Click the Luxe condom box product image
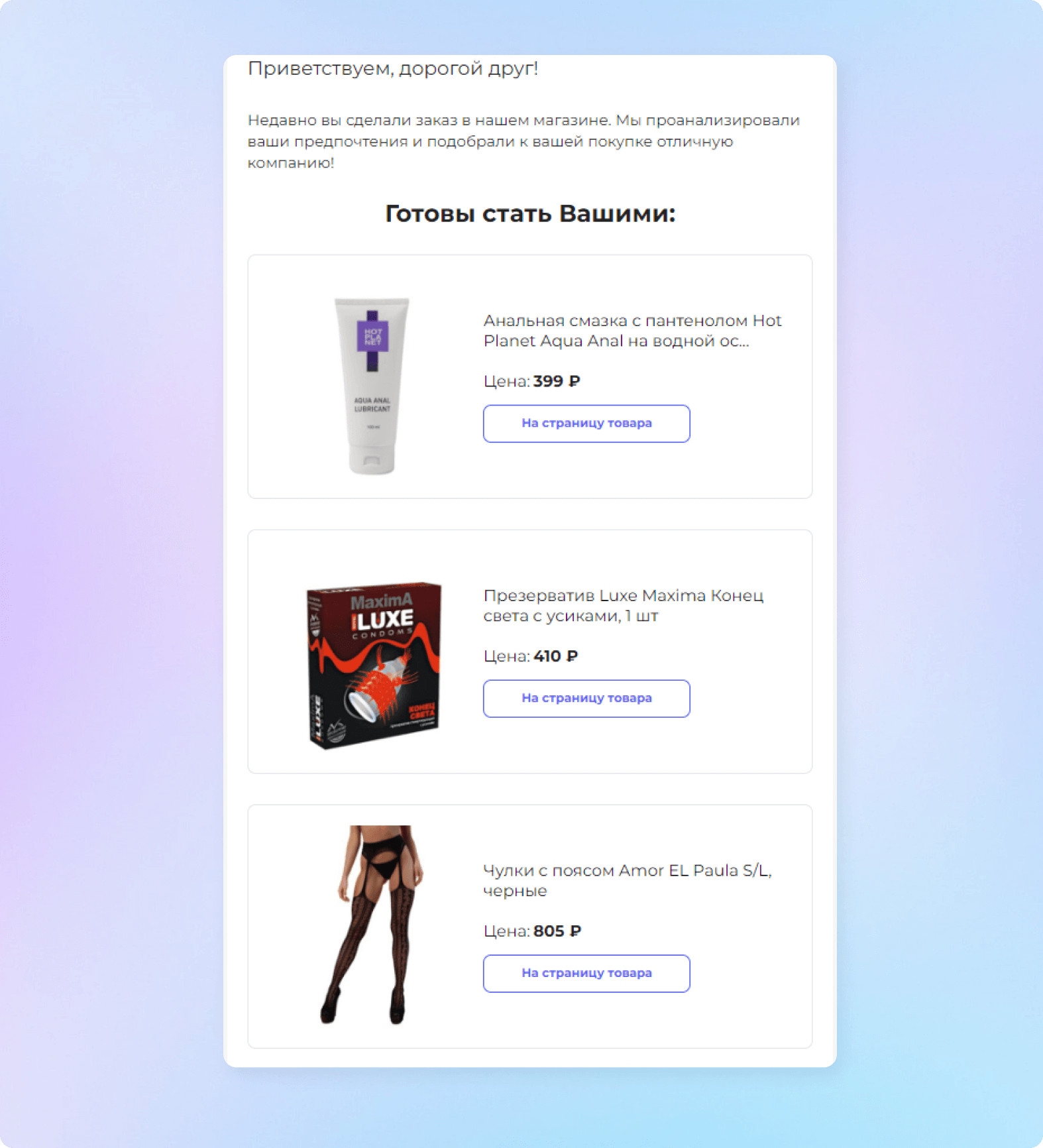 373,665
